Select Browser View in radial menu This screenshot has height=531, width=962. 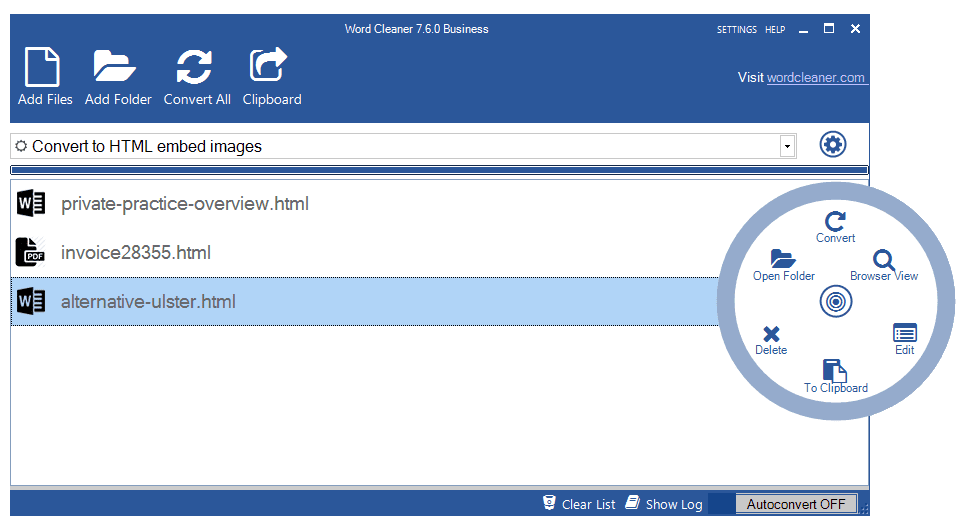click(x=883, y=266)
